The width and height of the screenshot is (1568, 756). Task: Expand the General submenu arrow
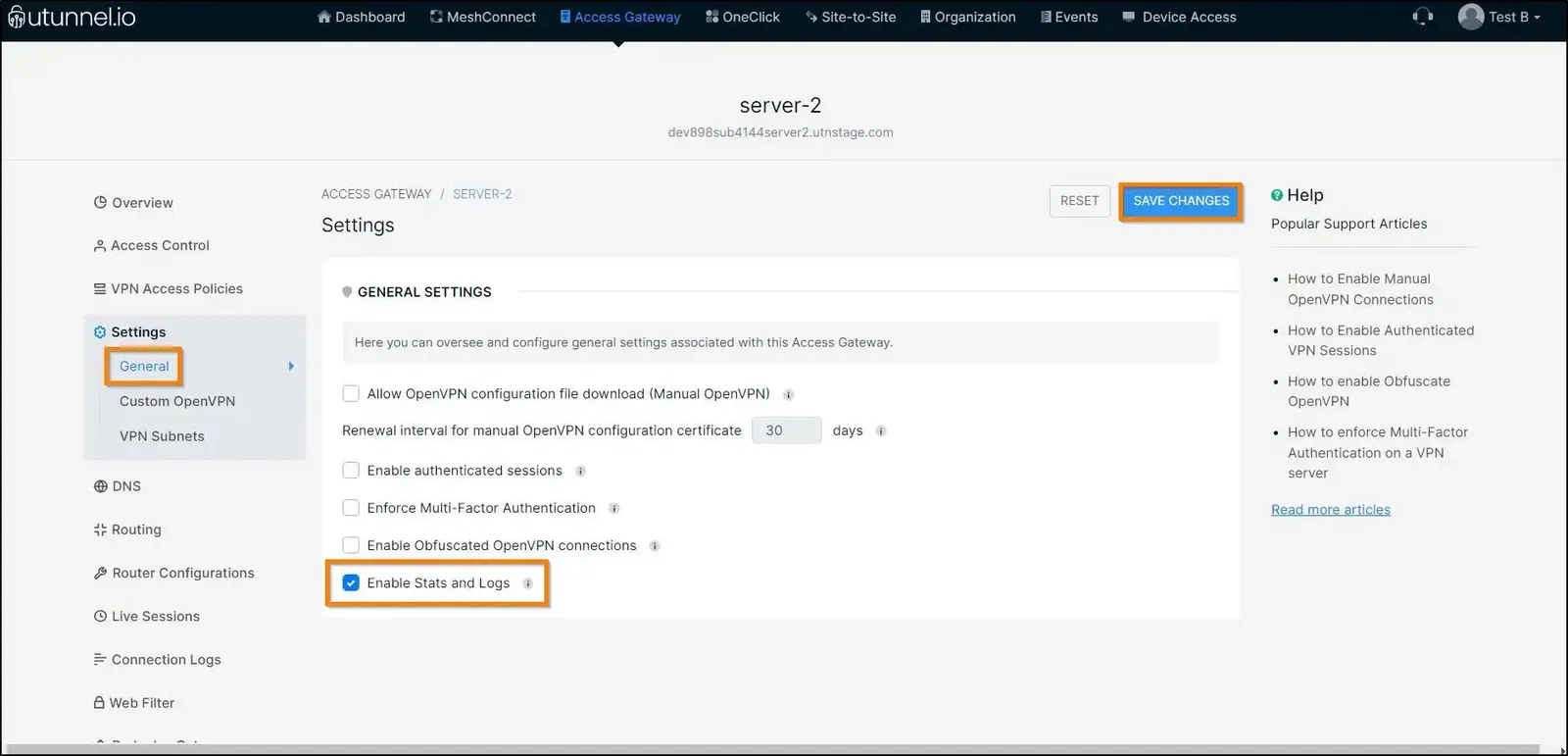coord(291,366)
